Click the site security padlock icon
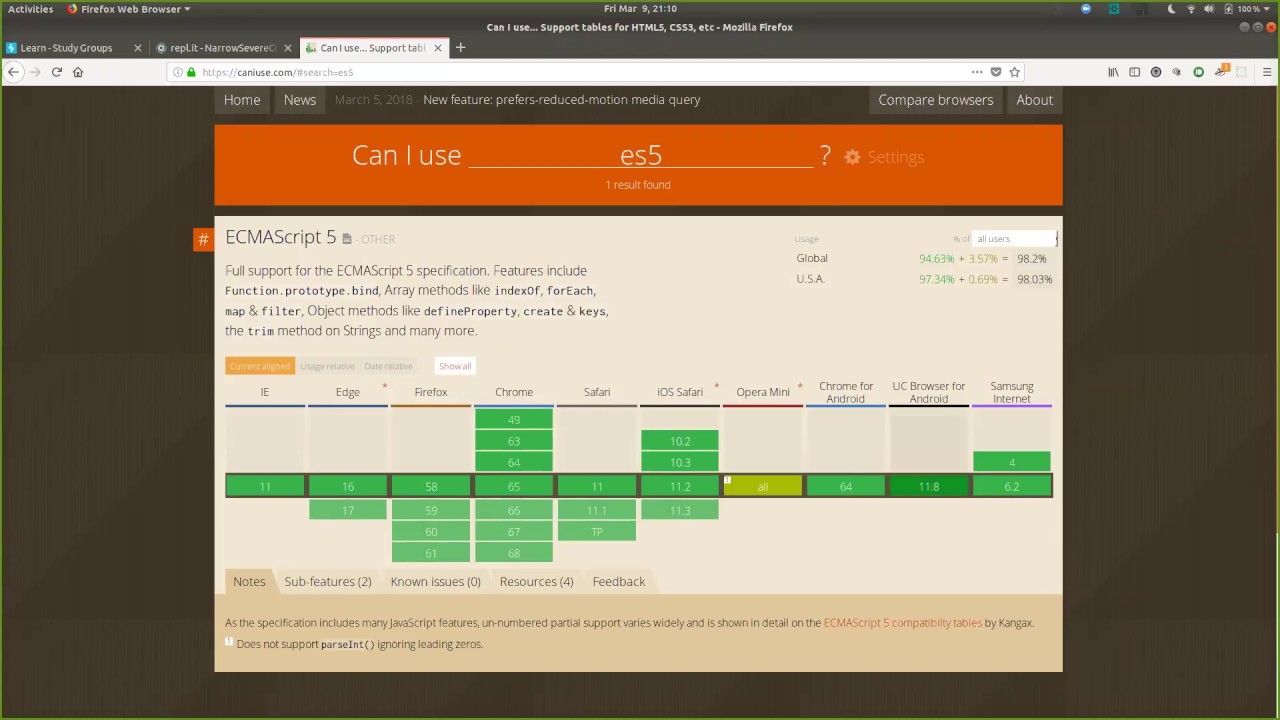This screenshot has width=1280, height=720. coord(191,72)
